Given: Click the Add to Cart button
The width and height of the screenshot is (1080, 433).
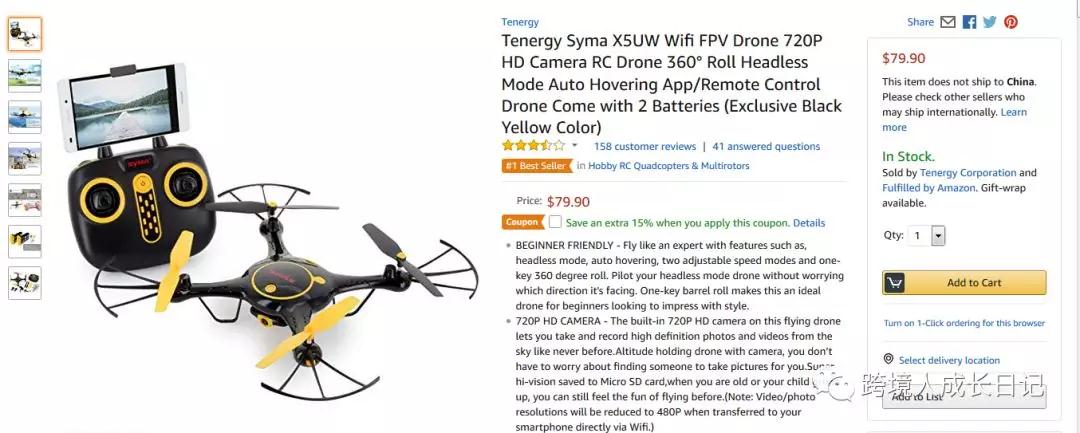Looking at the screenshot, I should [964, 283].
